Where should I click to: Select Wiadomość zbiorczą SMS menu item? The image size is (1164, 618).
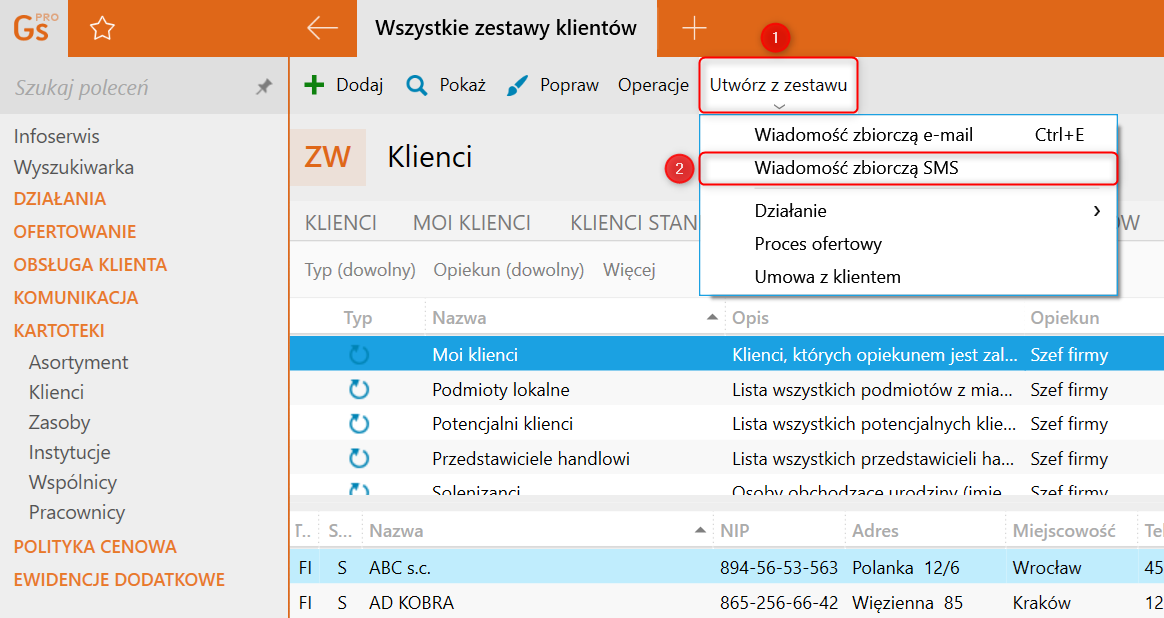[x=856, y=168]
